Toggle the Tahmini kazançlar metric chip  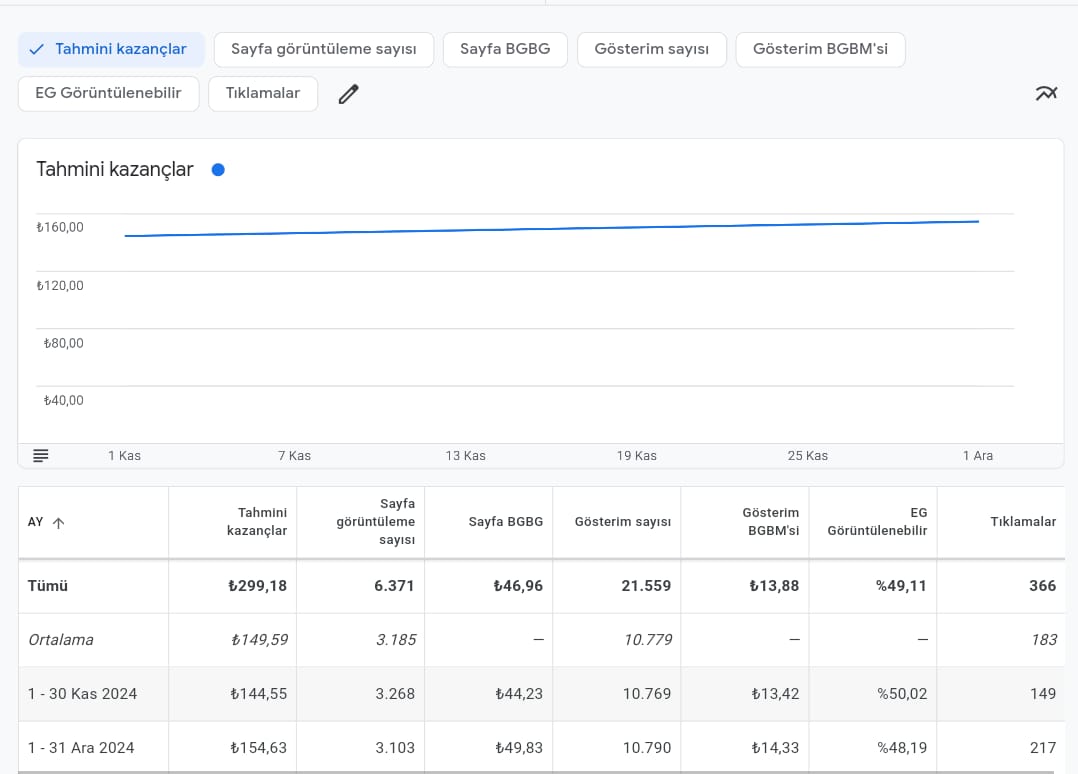pyautogui.click(x=111, y=49)
